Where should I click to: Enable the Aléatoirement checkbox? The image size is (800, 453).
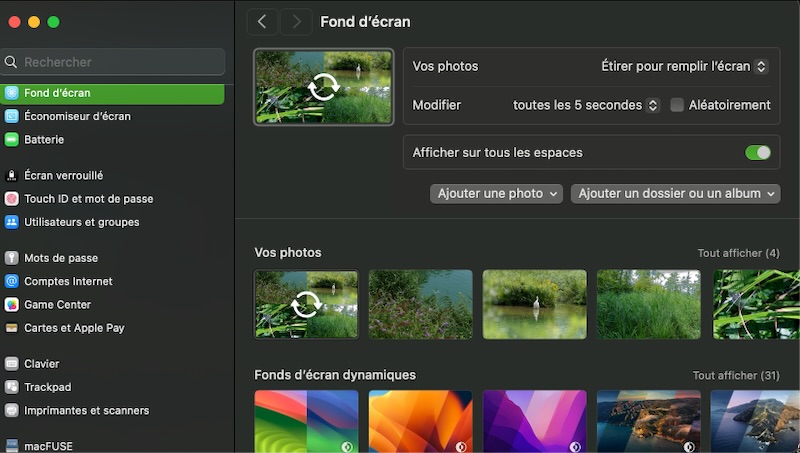click(x=677, y=105)
